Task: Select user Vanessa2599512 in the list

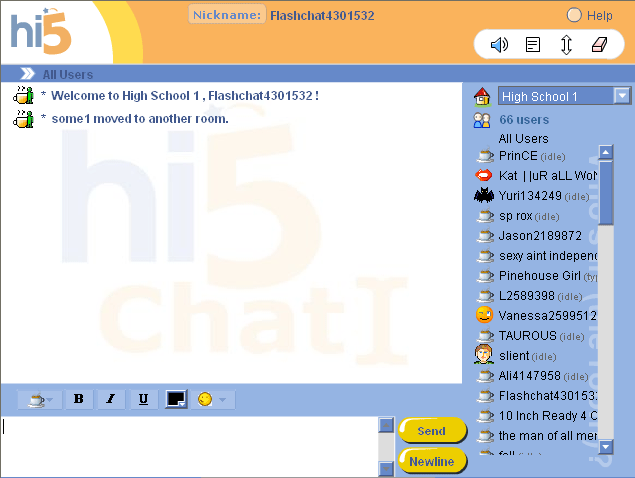Action: tap(548, 316)
